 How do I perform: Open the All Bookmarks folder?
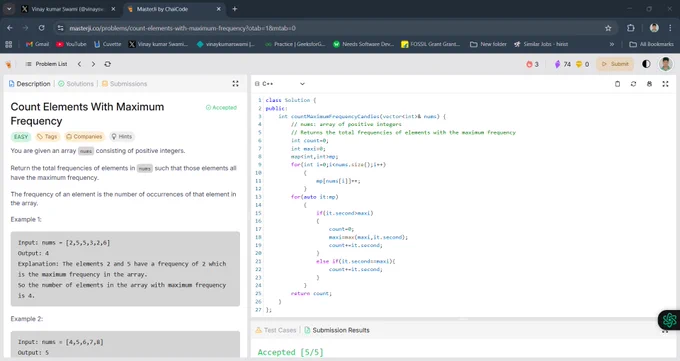coord(651,44)
